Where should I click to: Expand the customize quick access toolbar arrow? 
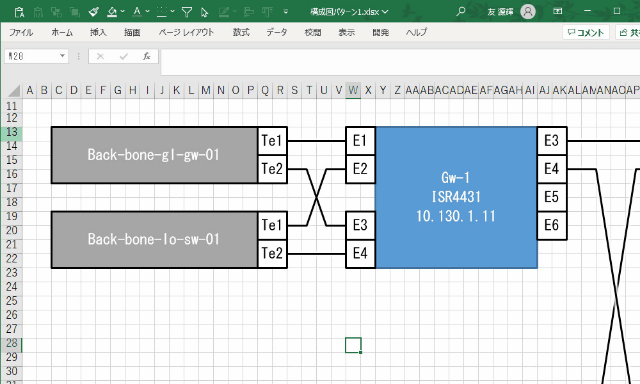(x=286, y=11)
